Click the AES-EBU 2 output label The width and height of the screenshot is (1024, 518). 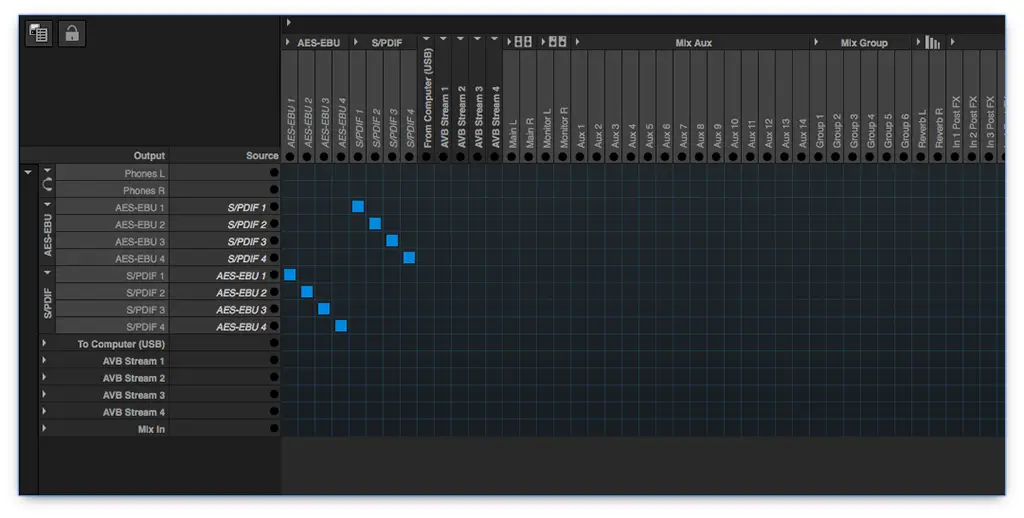(x=140, y=224)
